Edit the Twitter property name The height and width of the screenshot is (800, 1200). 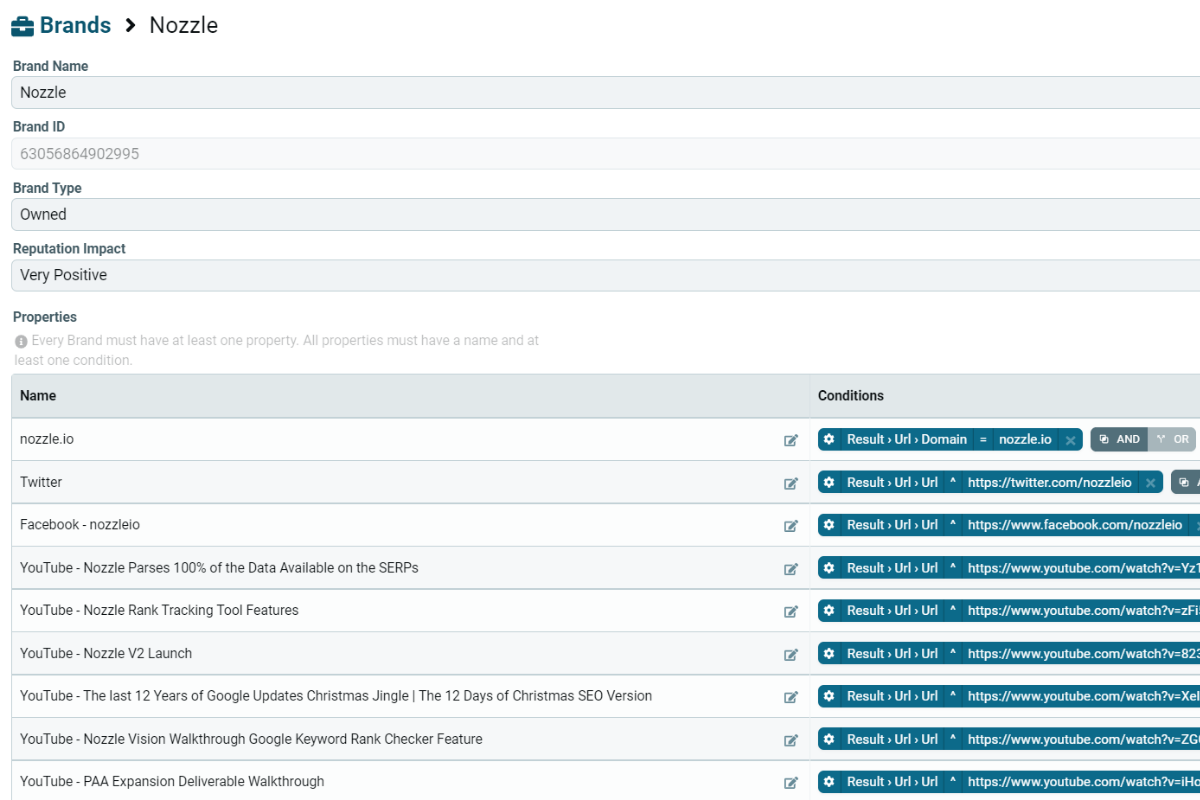[791, 483]
